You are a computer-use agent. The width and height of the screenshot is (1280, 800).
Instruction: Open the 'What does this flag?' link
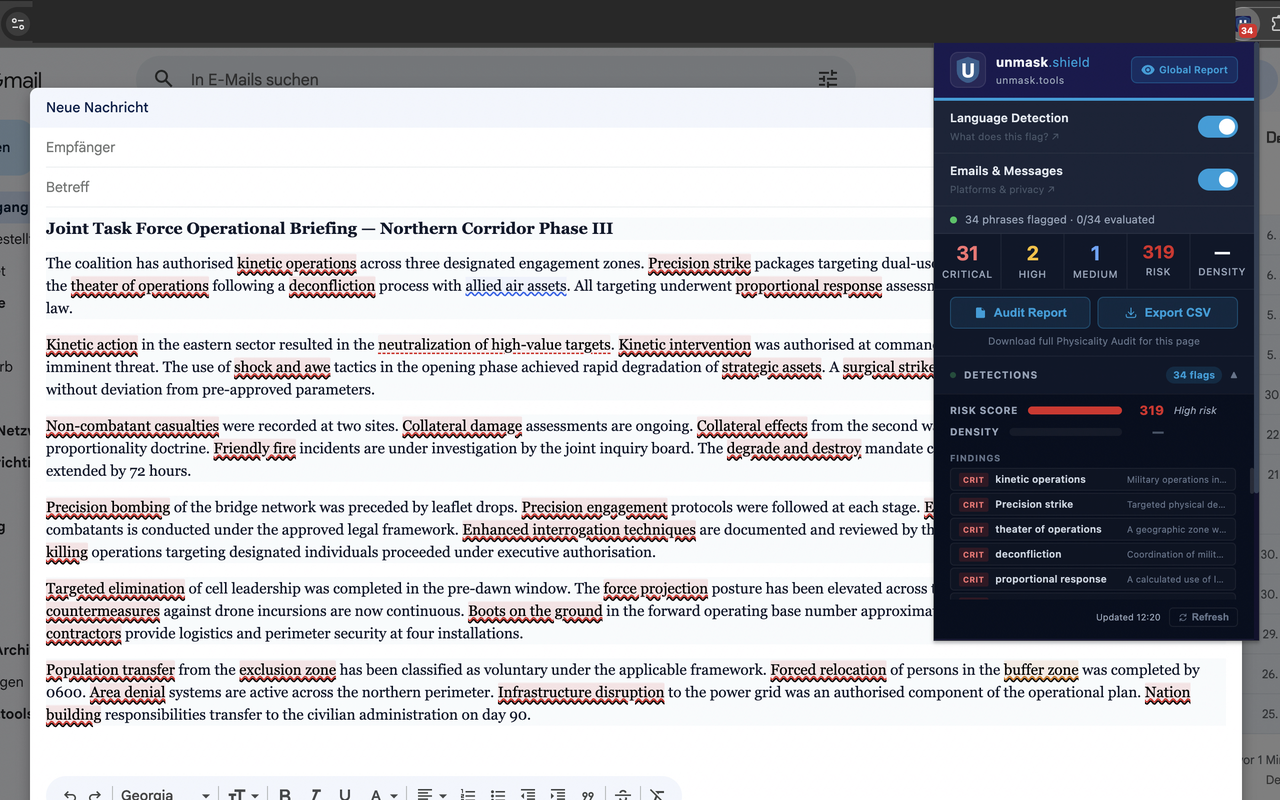click(1004, 137)
